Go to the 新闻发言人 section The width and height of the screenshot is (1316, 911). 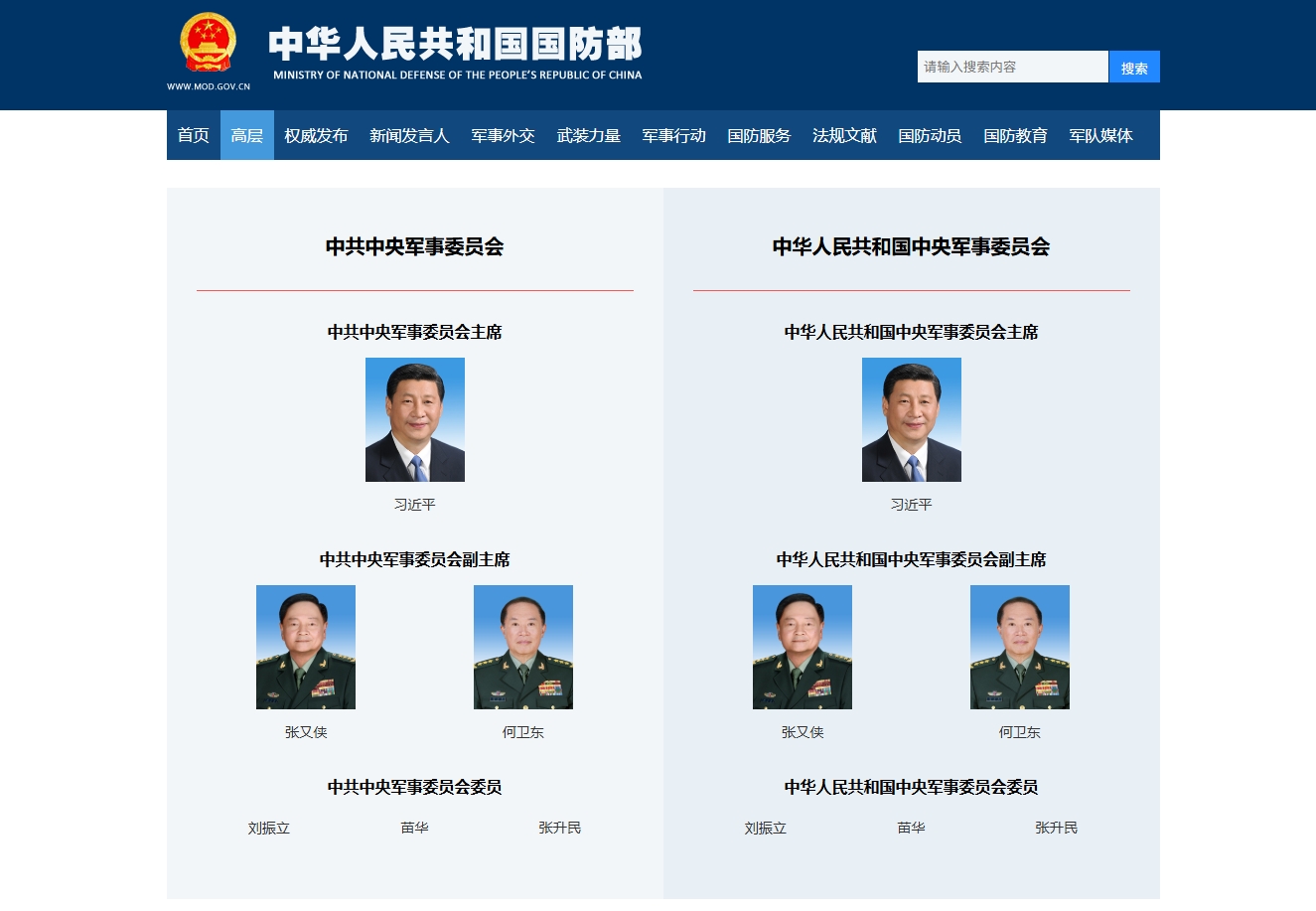pyautogui.click(x=409, y=135)
